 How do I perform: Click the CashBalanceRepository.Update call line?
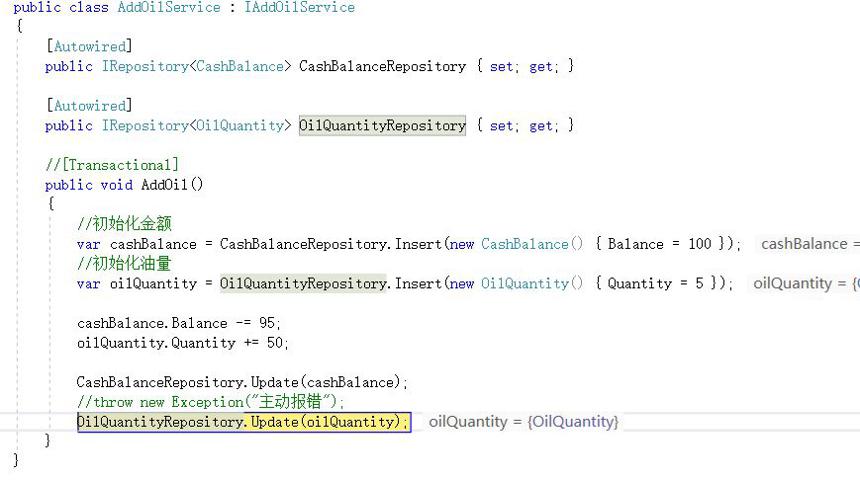tap(242, 382)
